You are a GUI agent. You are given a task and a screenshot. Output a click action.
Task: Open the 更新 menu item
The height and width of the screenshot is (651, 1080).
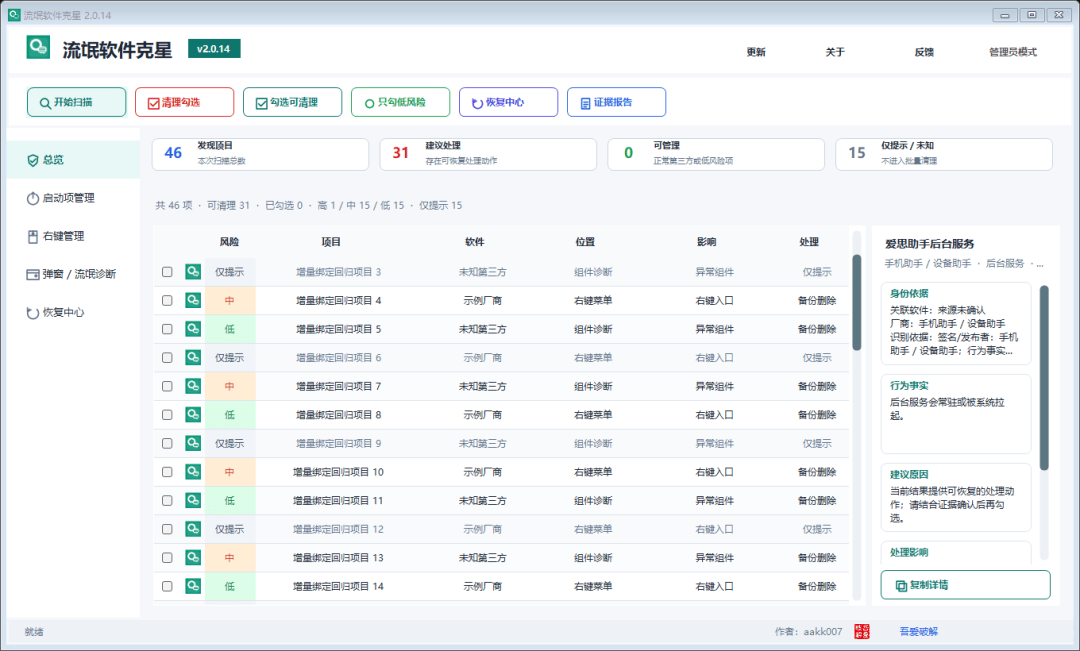pos(756,52)
